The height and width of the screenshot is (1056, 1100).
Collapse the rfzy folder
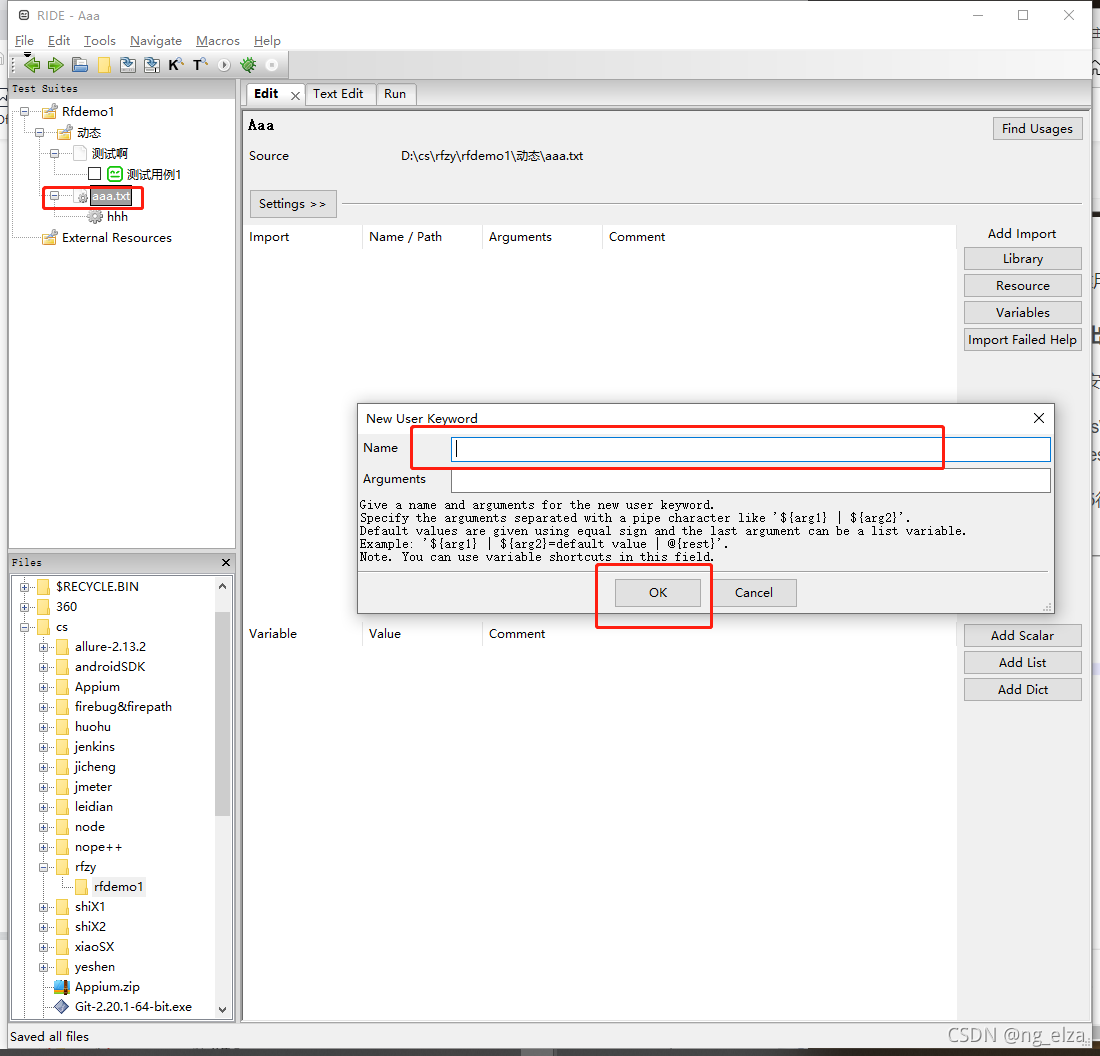[43, 867]
